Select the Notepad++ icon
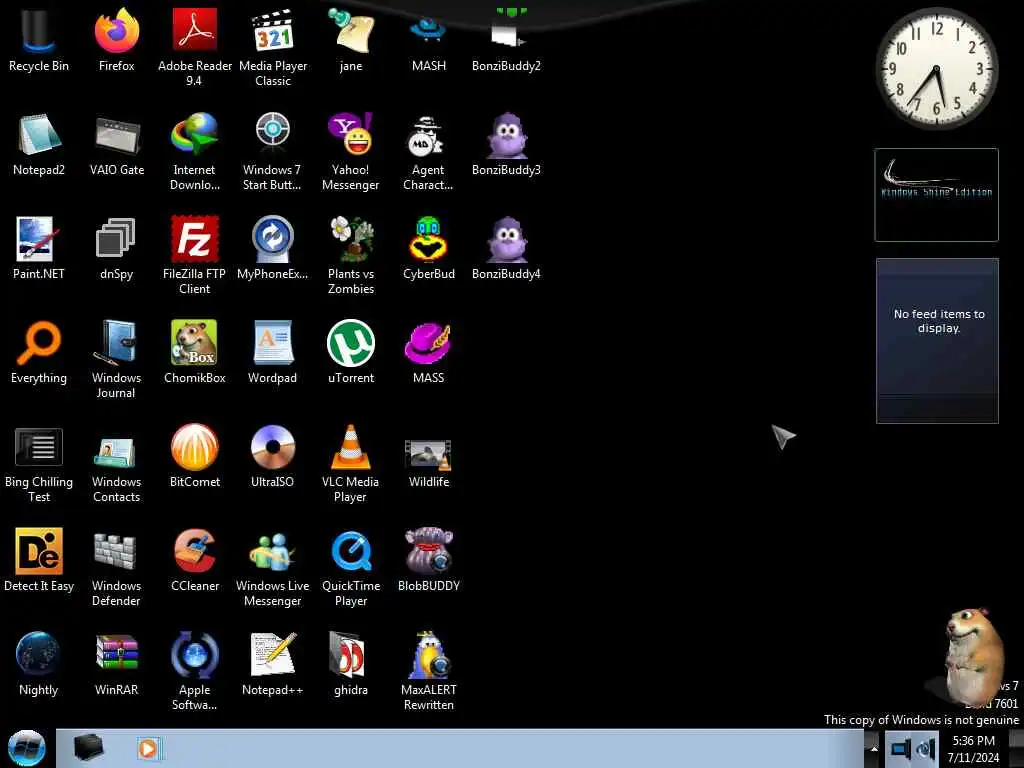Viewport: 1024px width, 768px height. pos(272,664)
